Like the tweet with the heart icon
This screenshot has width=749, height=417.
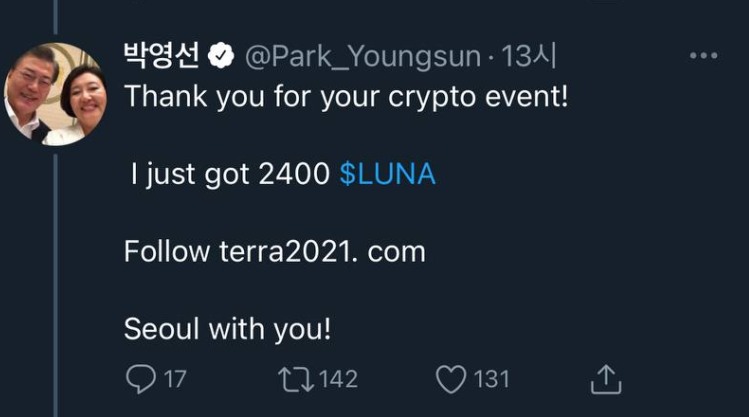[x=452, y=379]
